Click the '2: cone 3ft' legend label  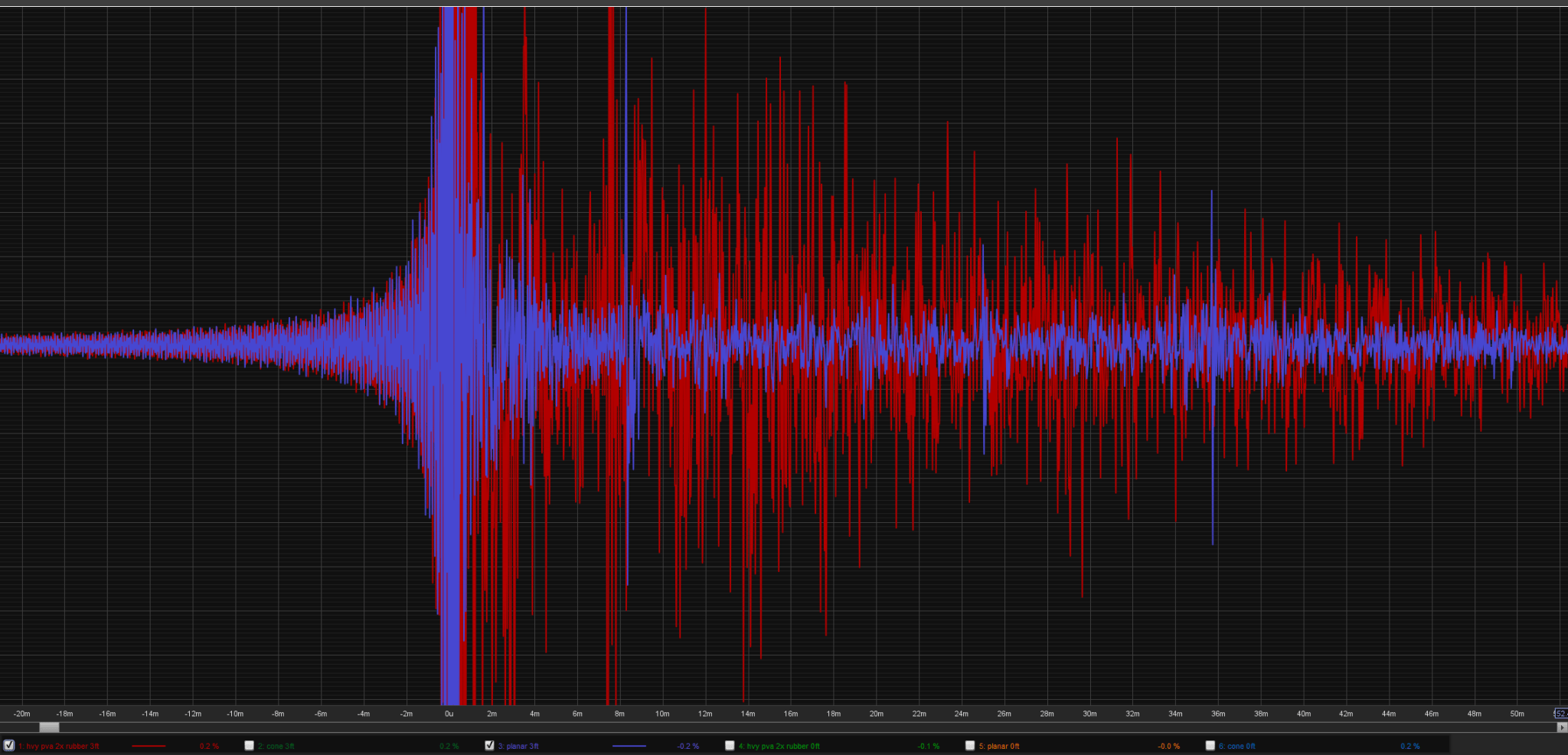276,746
